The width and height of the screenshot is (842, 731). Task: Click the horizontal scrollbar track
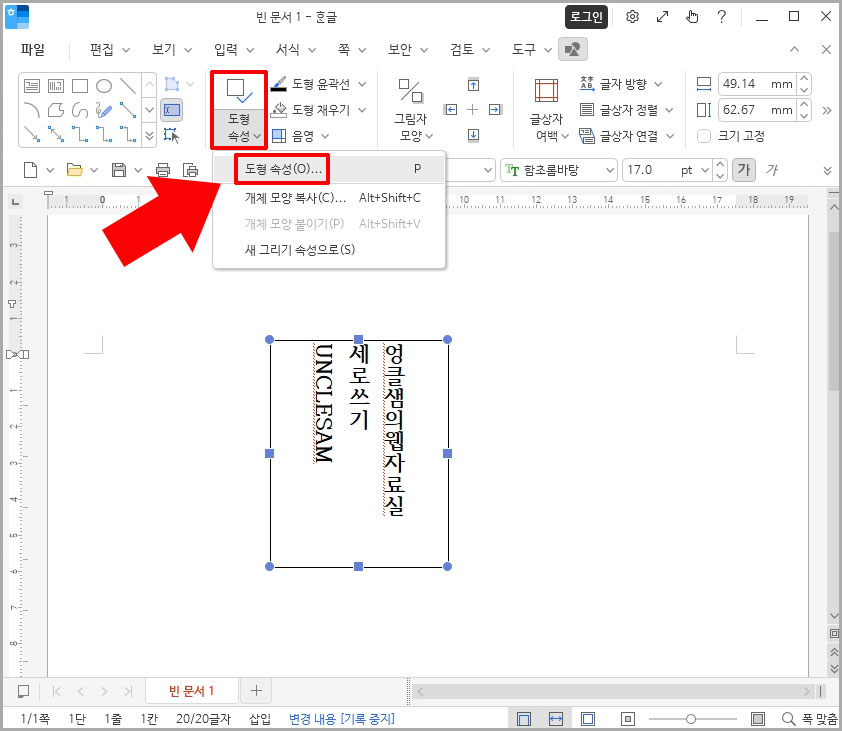612,691
